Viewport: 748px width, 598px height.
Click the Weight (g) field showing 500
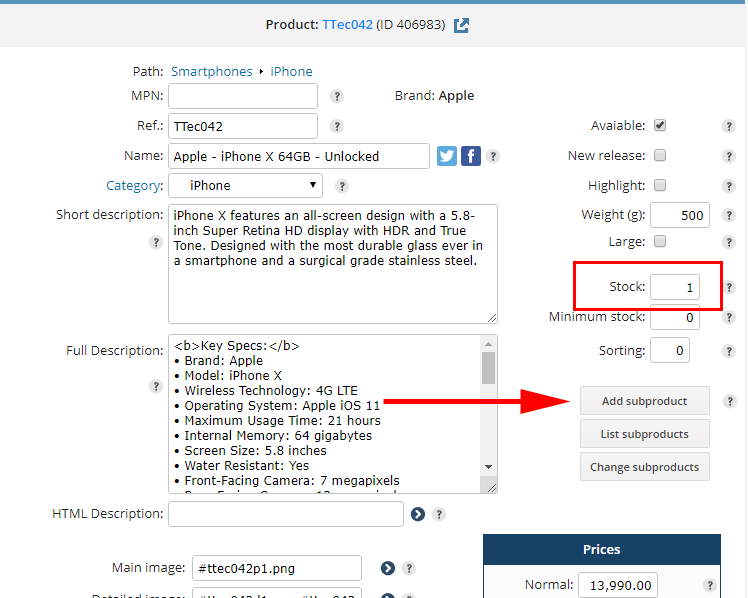tap(680, 215)
